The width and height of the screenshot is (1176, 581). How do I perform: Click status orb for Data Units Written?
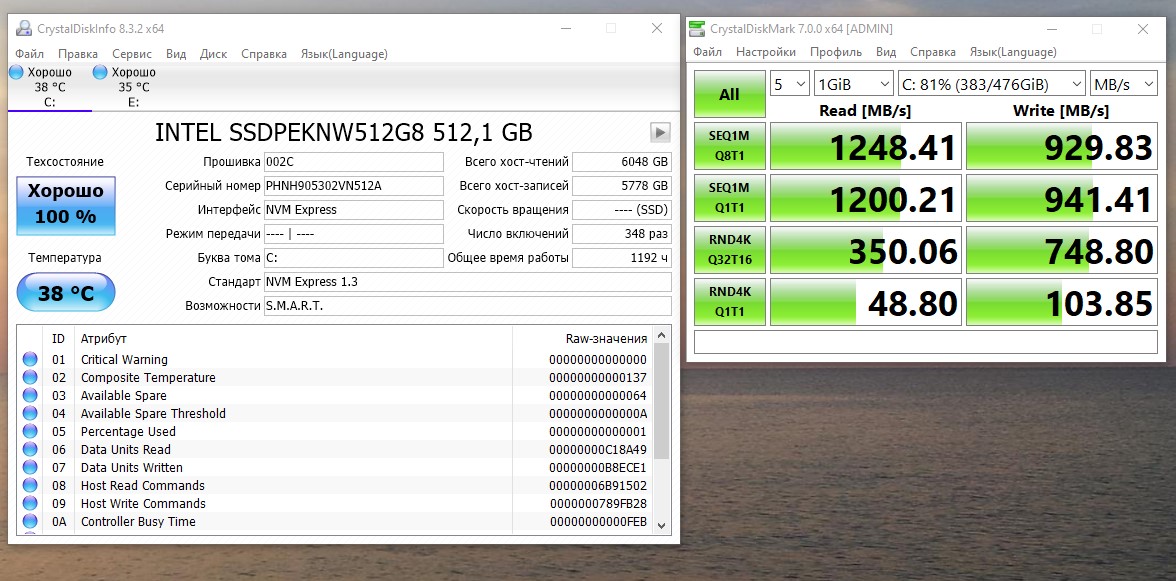pos(30,468)
